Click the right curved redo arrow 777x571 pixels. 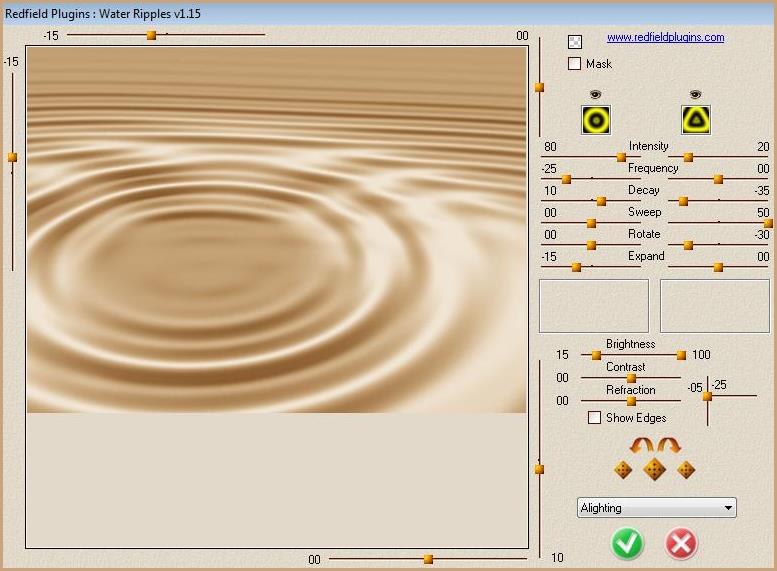tap(668, 445)
